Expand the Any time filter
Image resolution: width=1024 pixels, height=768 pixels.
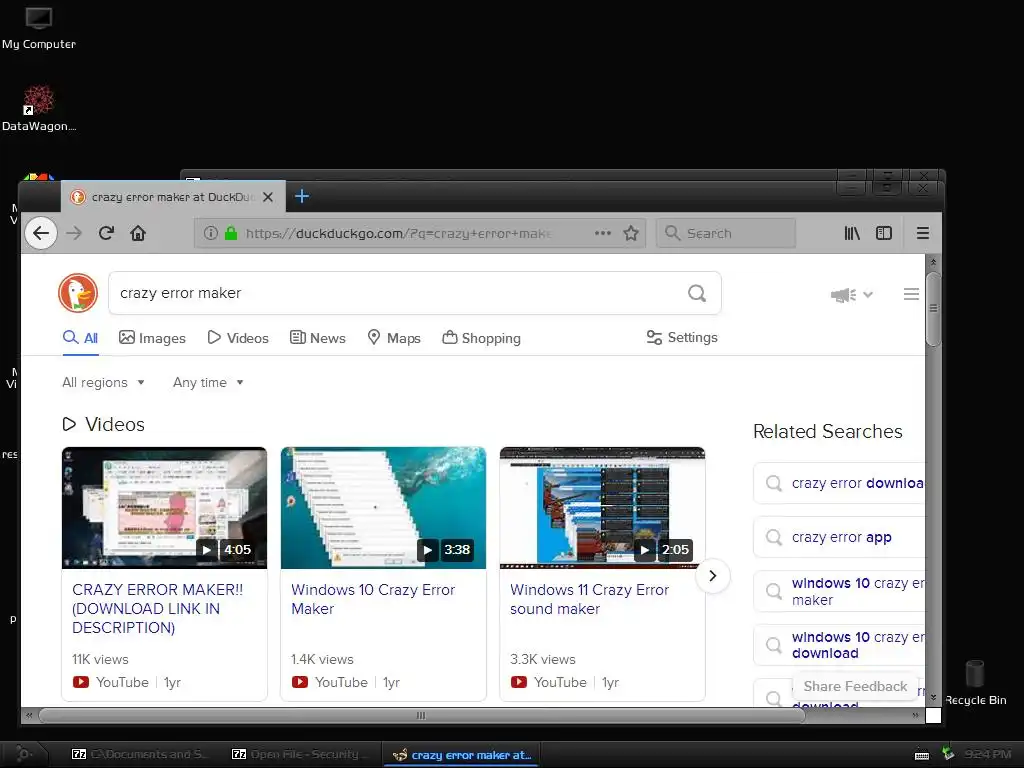point(208,383)
